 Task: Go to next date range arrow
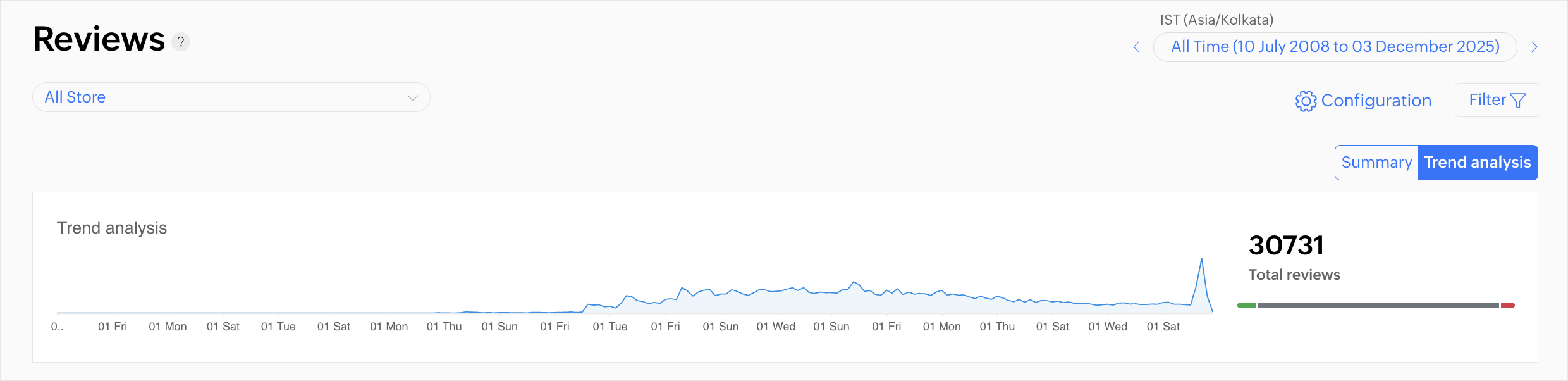coord(1534,47)
